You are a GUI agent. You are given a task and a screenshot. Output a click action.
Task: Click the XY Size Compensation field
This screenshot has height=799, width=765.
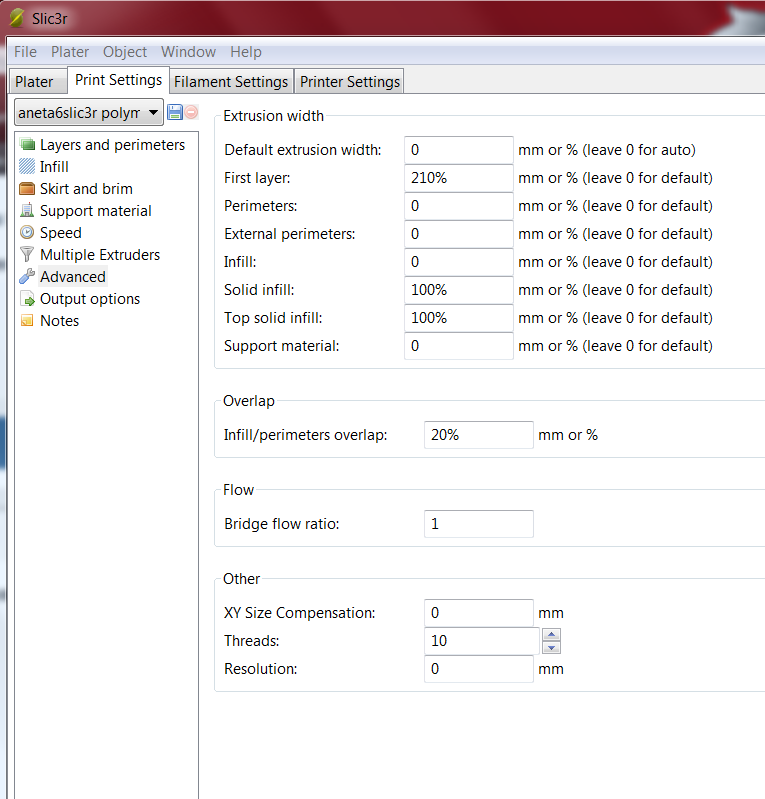479,612
